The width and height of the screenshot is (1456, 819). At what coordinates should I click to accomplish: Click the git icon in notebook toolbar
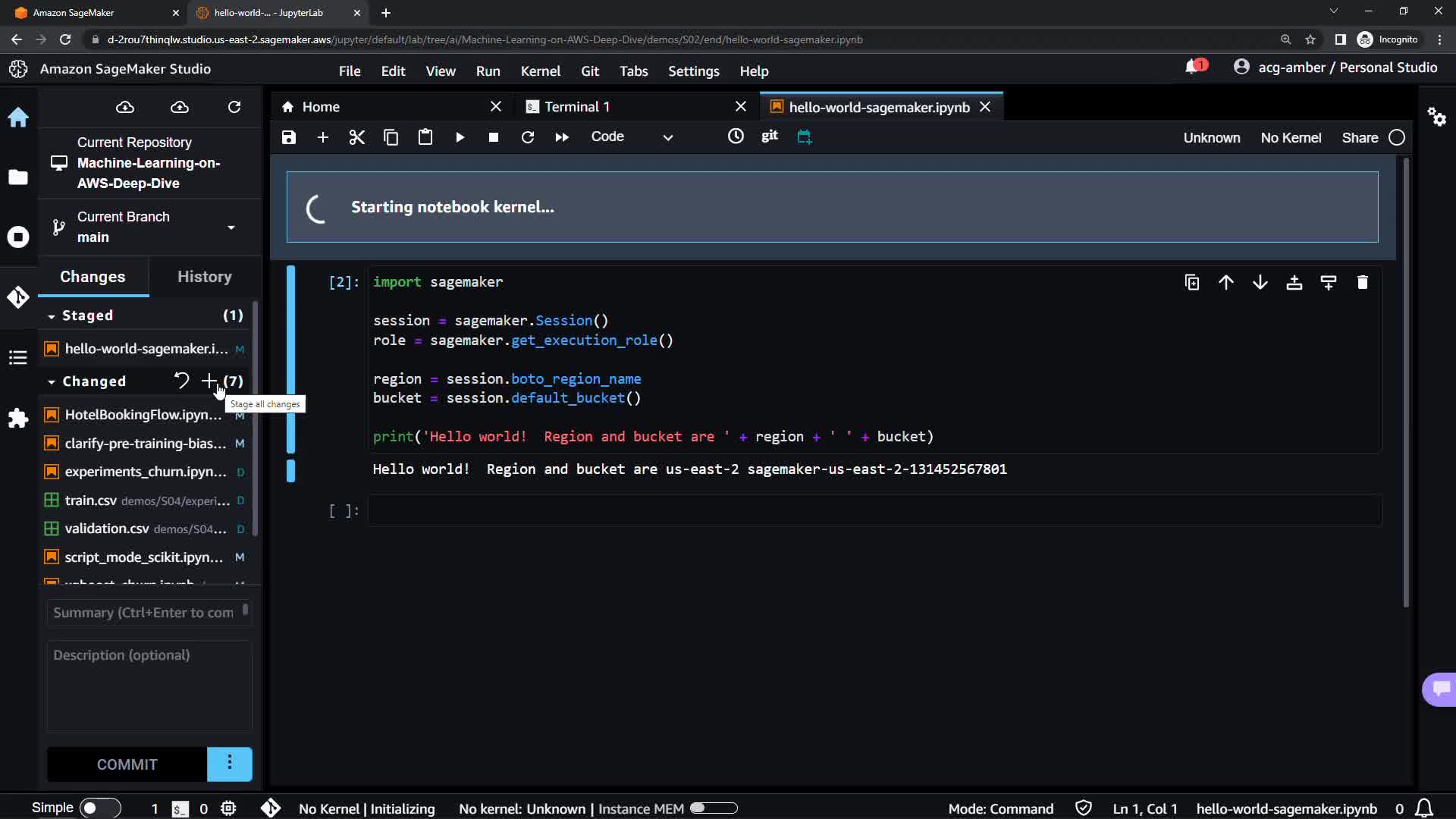[x=769, y=136]
